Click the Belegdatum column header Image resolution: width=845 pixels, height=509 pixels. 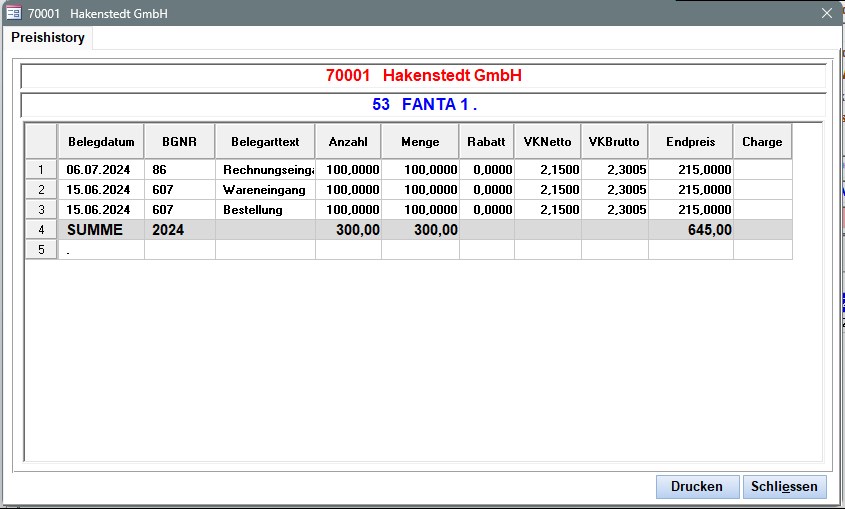tap(101, 142)
